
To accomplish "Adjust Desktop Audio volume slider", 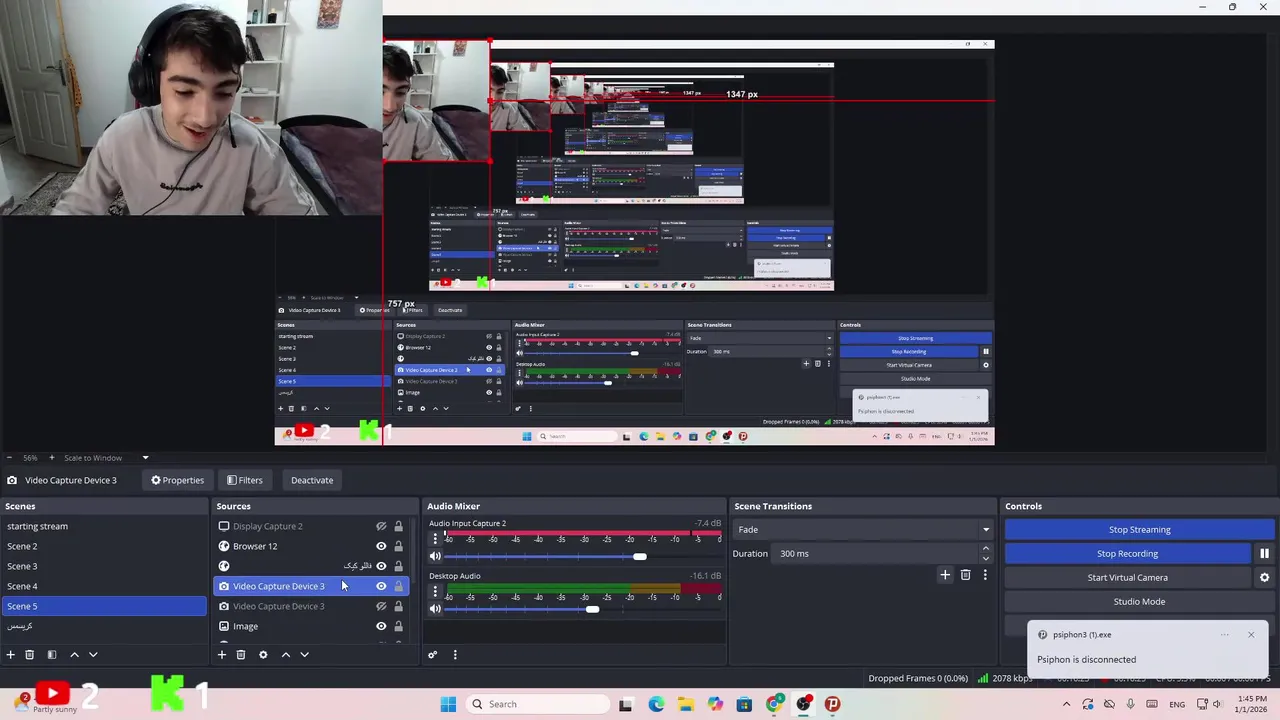I will pyautogui.click(x=593, y=609).
